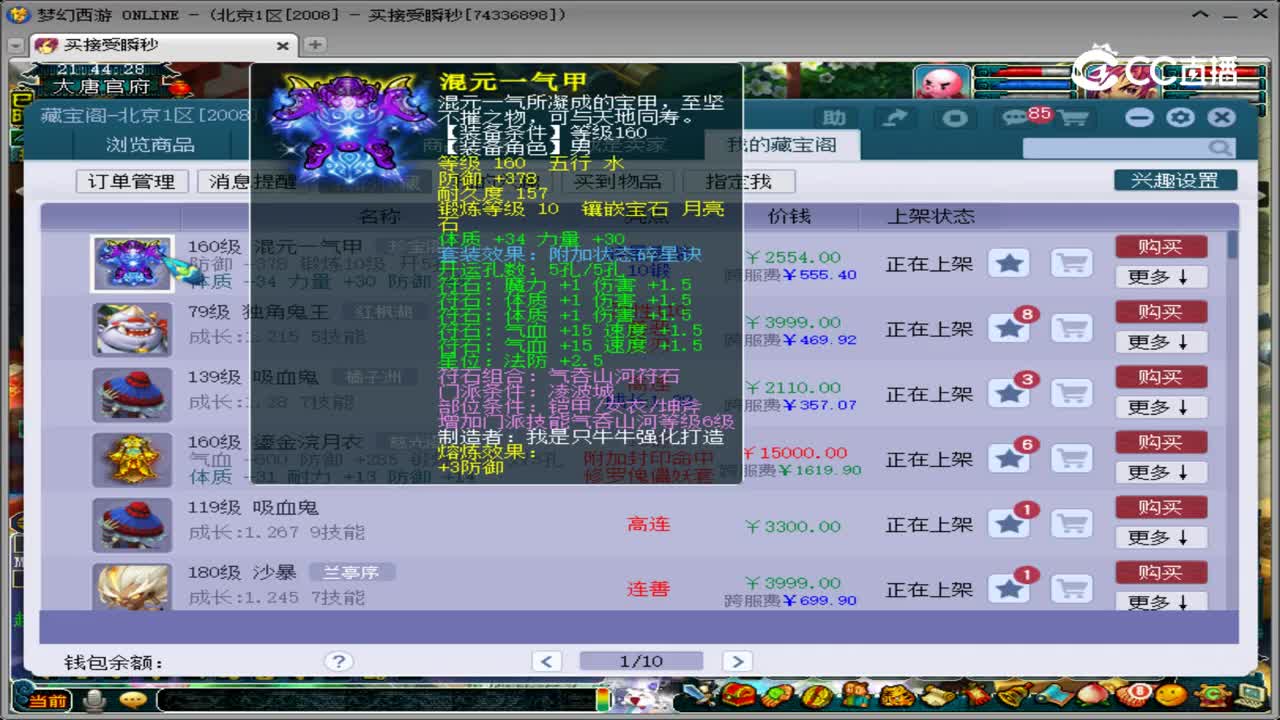This screenshot has width=1280, height=720.
Task: Open the shopping cart in header
Action: coord(1073,118)
